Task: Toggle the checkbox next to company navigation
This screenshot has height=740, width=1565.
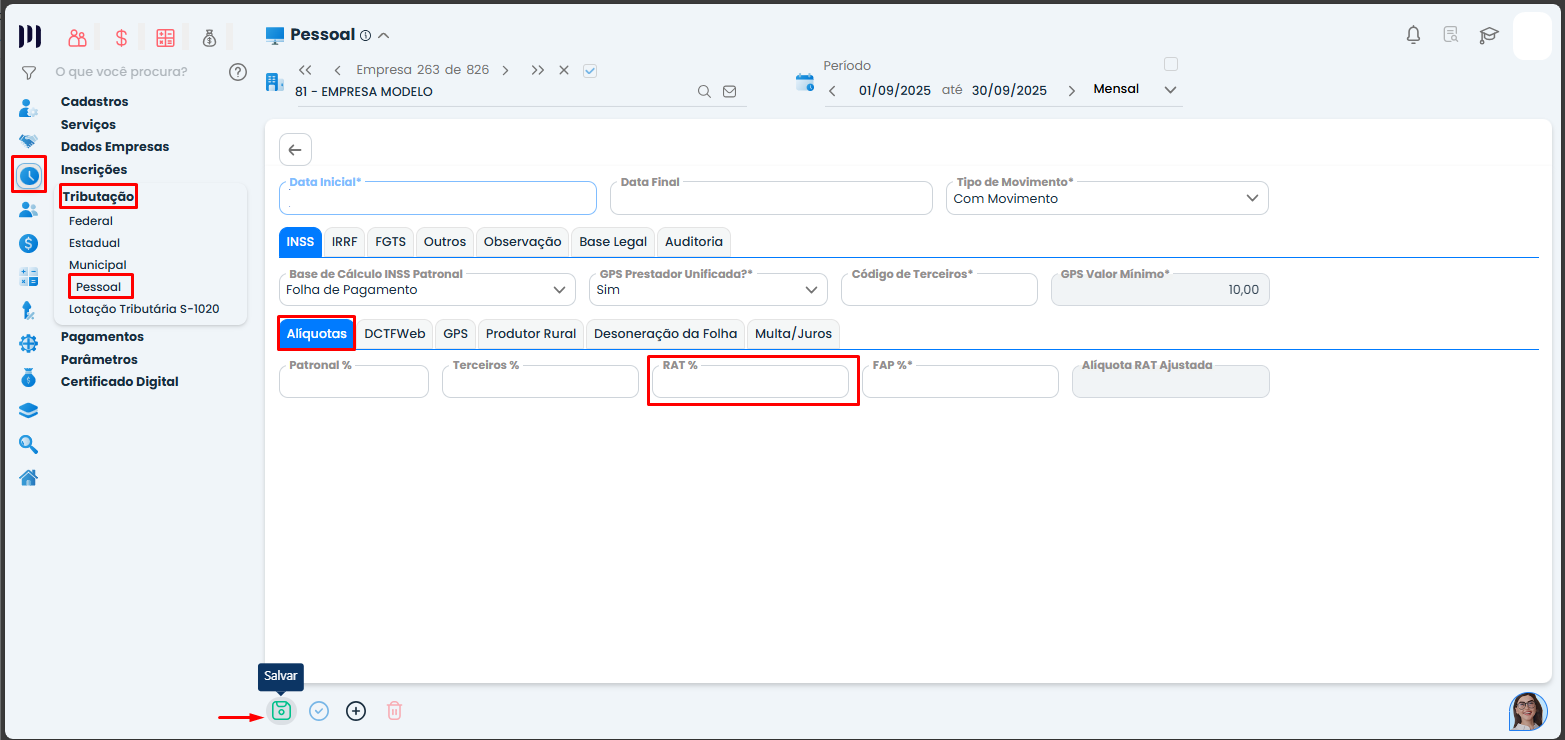Action: click(x=590, y=70)
